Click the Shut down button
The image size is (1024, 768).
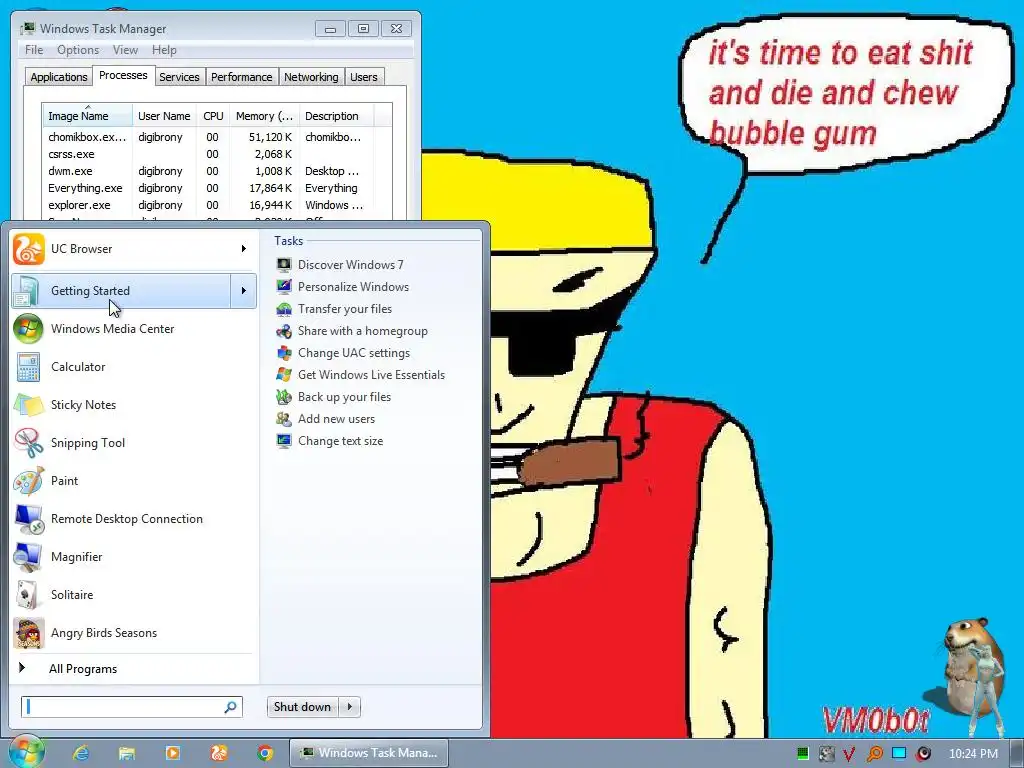pyautogui.click(x=302, y=707)
